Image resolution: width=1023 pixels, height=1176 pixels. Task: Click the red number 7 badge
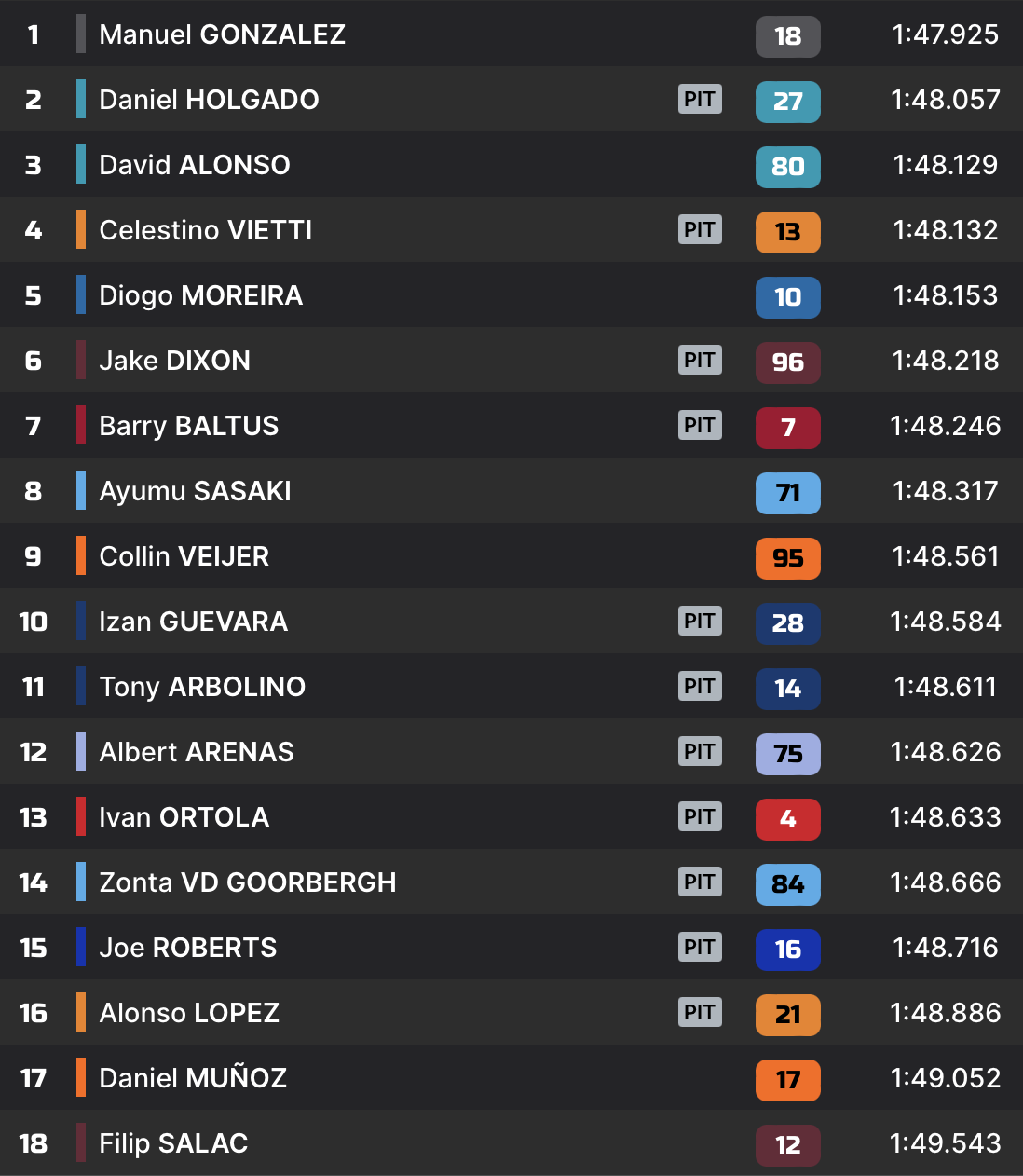(787, 428)
